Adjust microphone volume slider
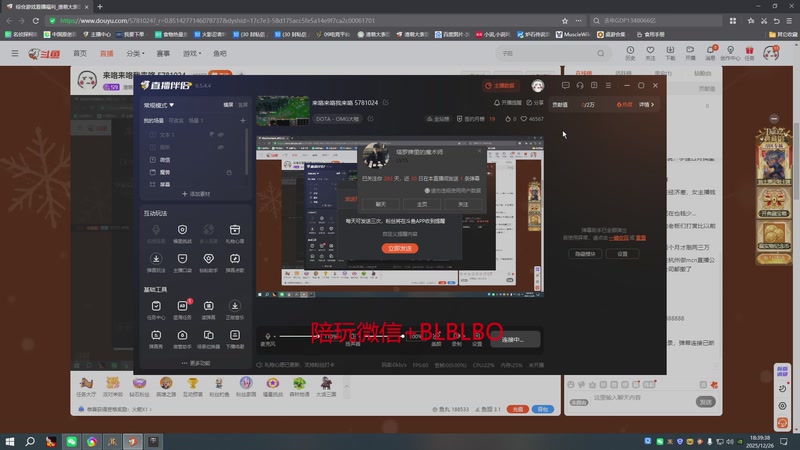Viewport: 800px width, 450px height. [298, 336]
